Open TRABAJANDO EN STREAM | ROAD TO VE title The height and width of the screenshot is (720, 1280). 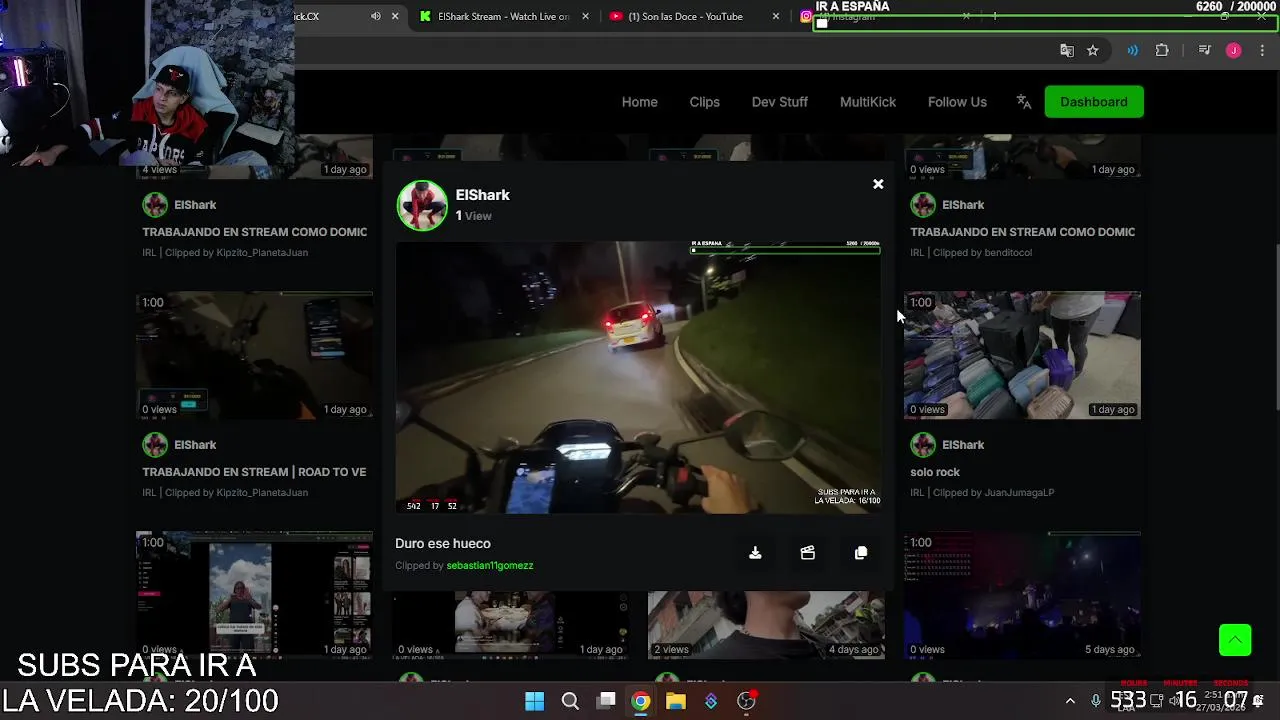point(254,472)
